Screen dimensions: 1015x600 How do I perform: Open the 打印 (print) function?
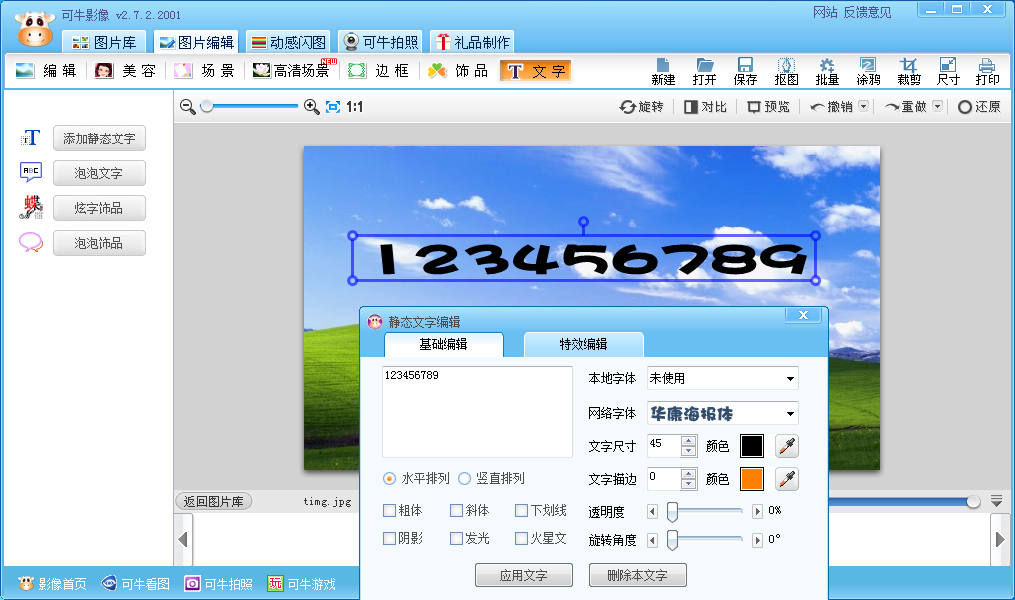click(987, 70)
